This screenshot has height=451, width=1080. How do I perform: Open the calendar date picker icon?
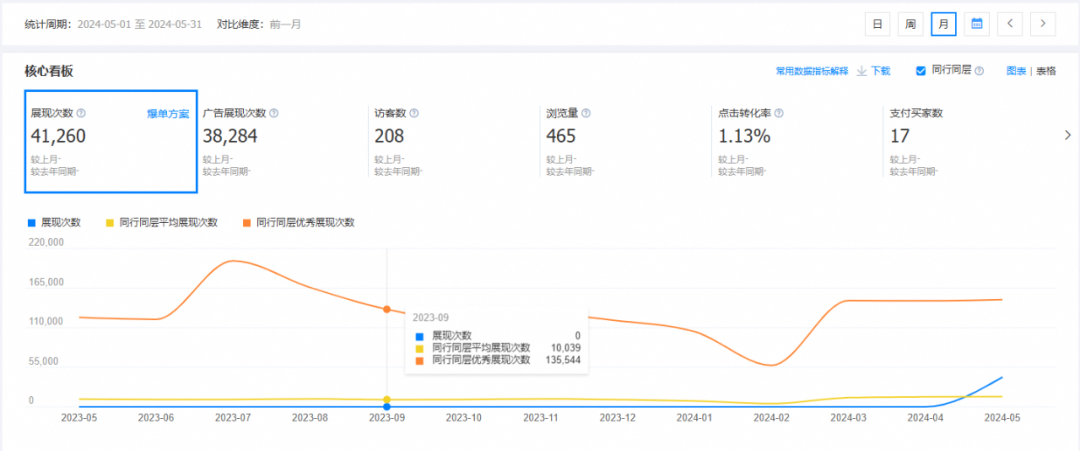click(x=976, y=23)
